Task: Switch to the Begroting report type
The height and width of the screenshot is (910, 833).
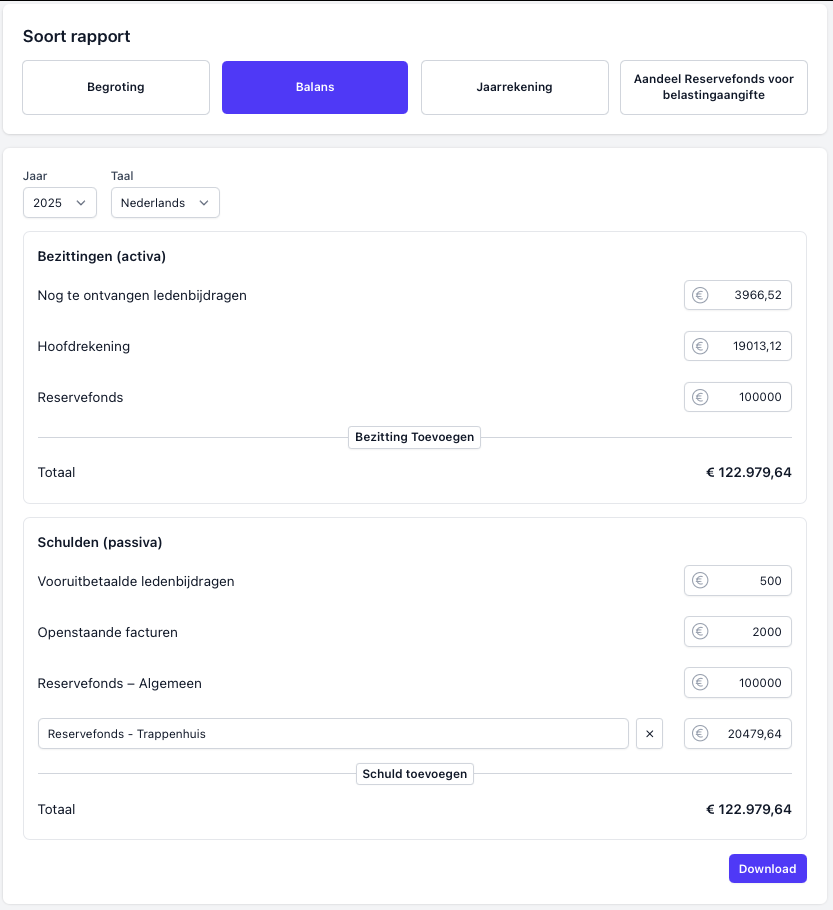Action: (116, 88)
